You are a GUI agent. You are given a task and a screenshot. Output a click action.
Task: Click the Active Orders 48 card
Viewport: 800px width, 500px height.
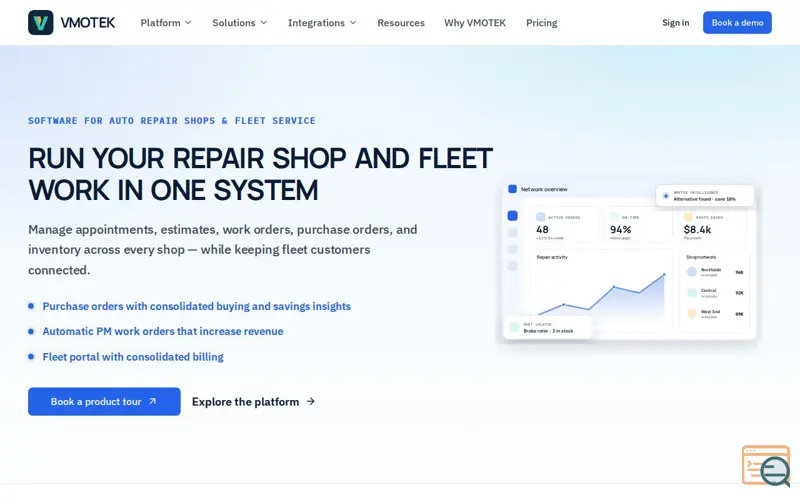coord(564,224)
